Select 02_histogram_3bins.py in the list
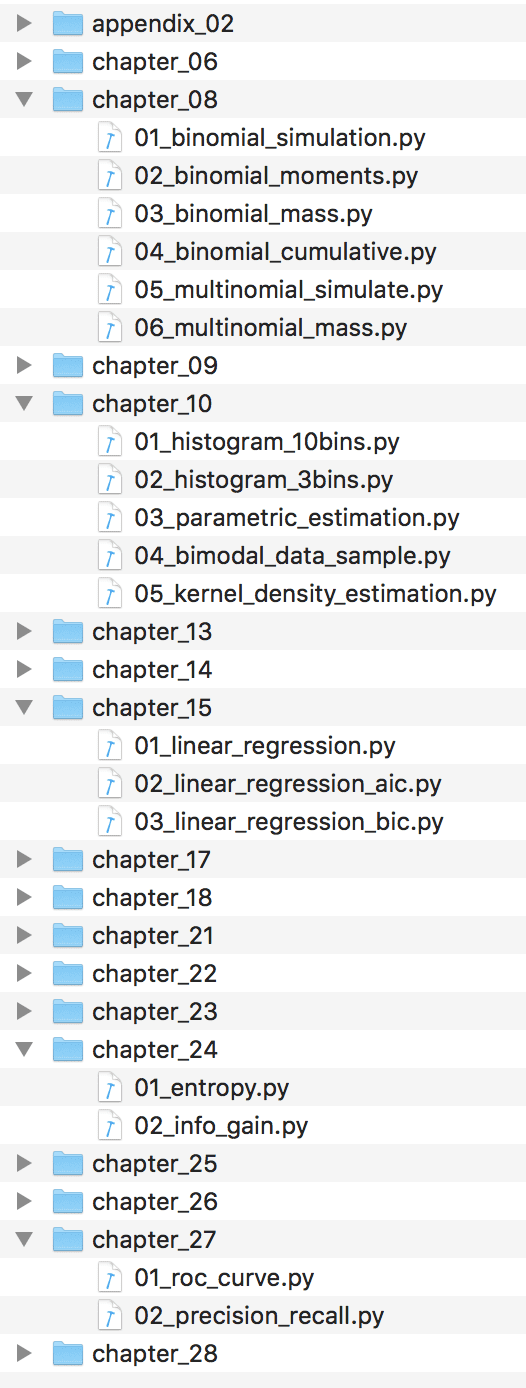The width and height of the screenshot is (526, 1388). (x=263, y=480)
